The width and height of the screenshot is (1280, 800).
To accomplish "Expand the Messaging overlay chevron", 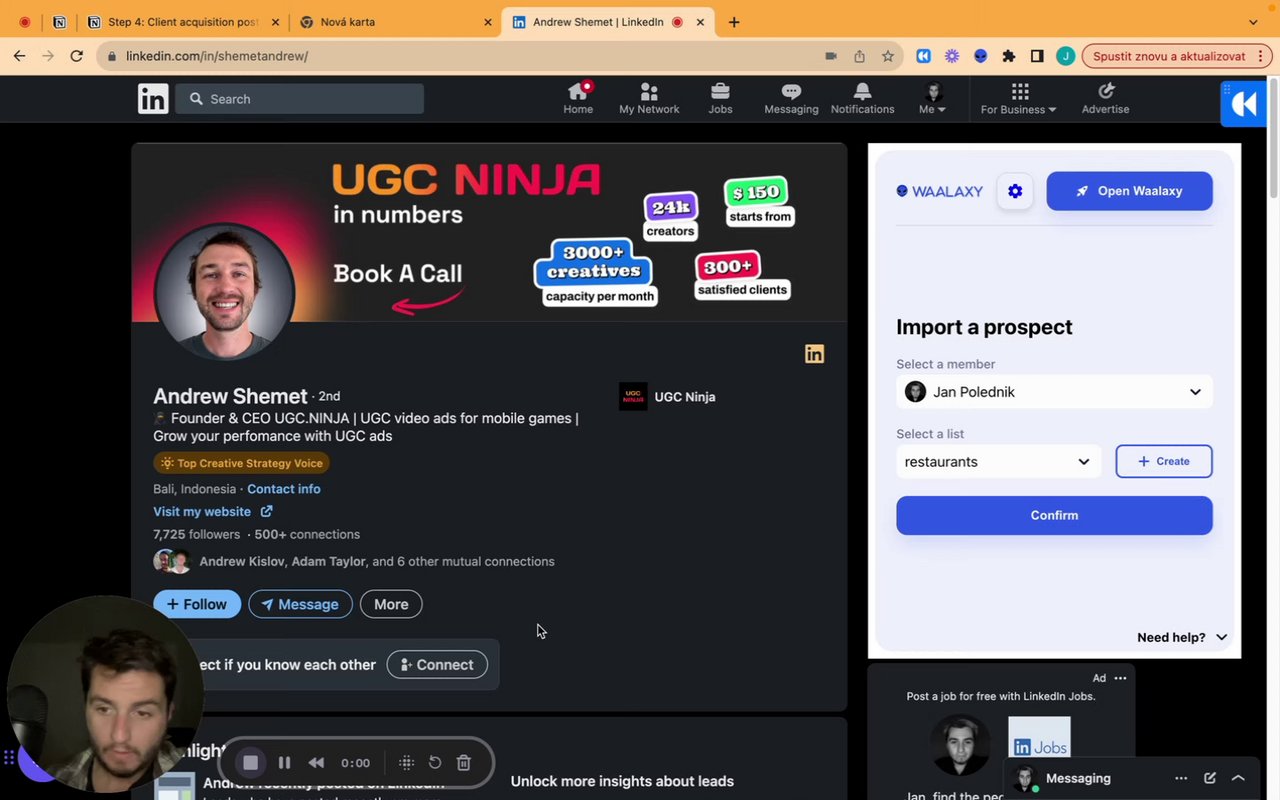I will 1238,778.
